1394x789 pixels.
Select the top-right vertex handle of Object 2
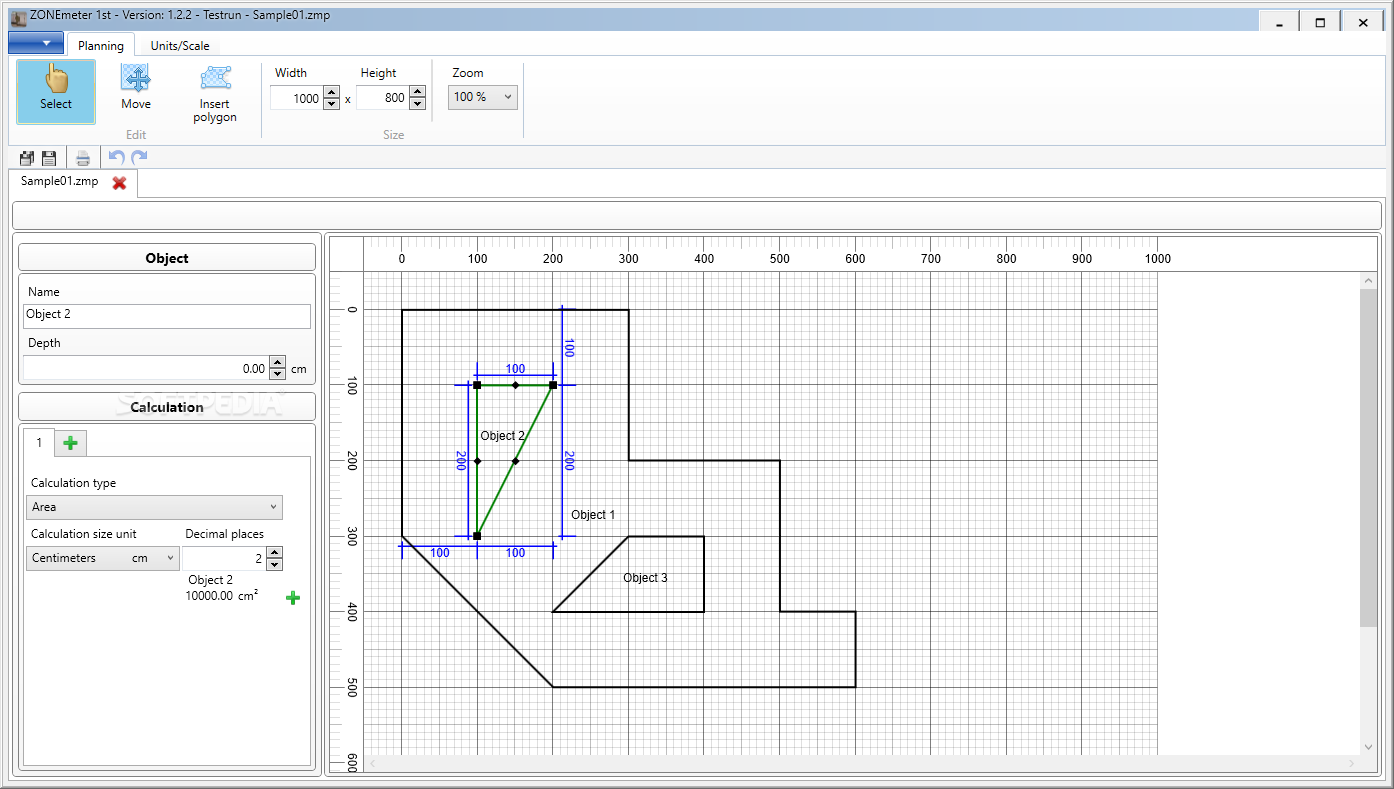[x=553, y=385]
